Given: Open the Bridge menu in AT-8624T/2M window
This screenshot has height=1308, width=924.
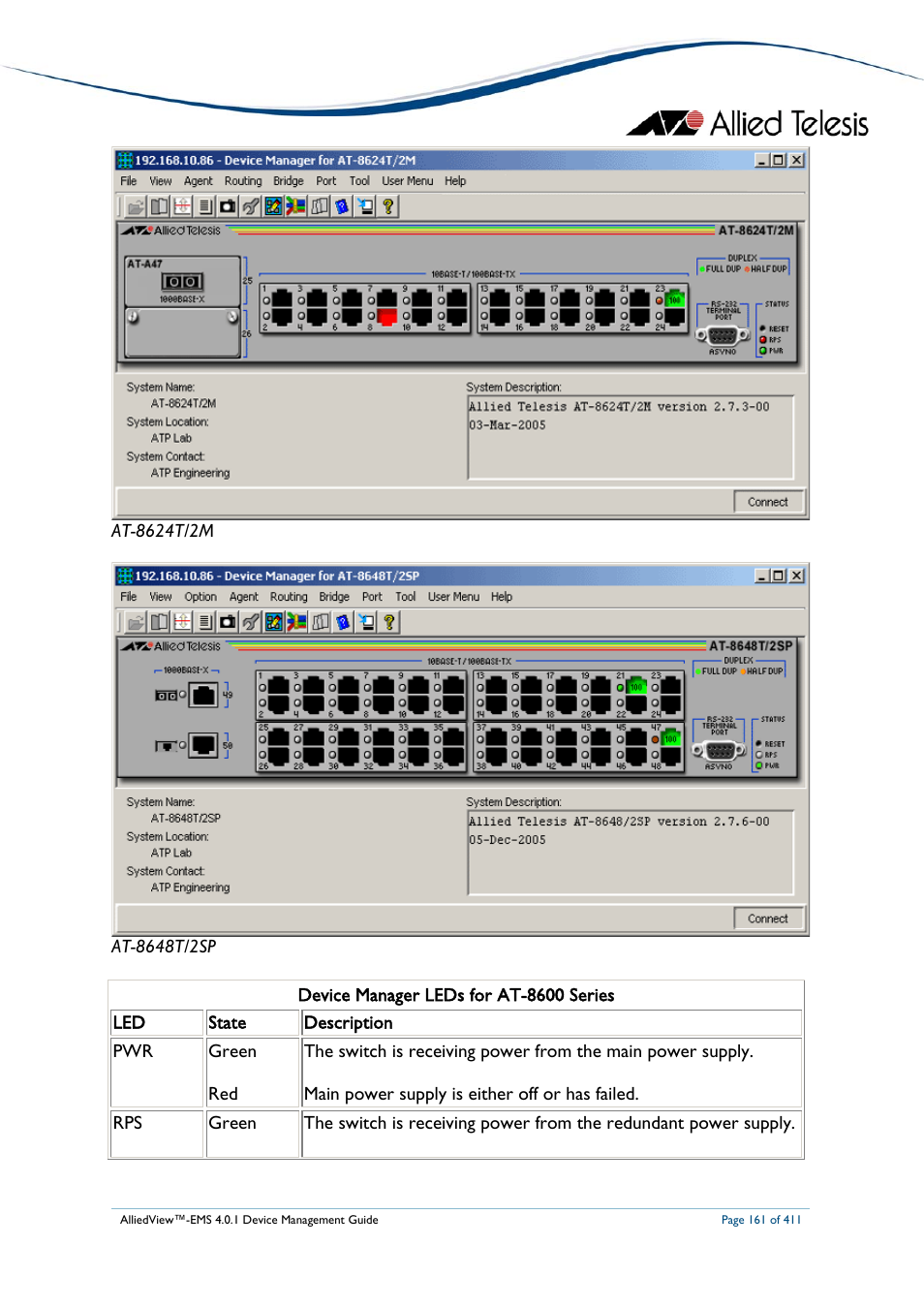Looking at the screenshot, I should point(289,181).
